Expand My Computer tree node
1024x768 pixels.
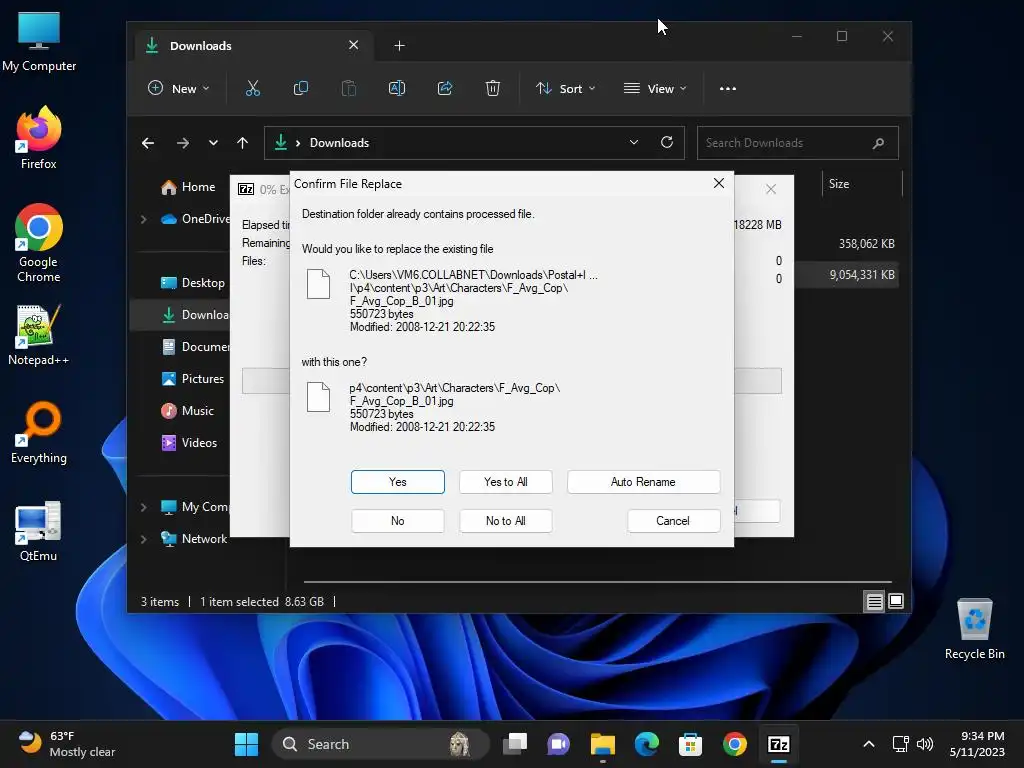pyautogui.click(x=144, y=507)
